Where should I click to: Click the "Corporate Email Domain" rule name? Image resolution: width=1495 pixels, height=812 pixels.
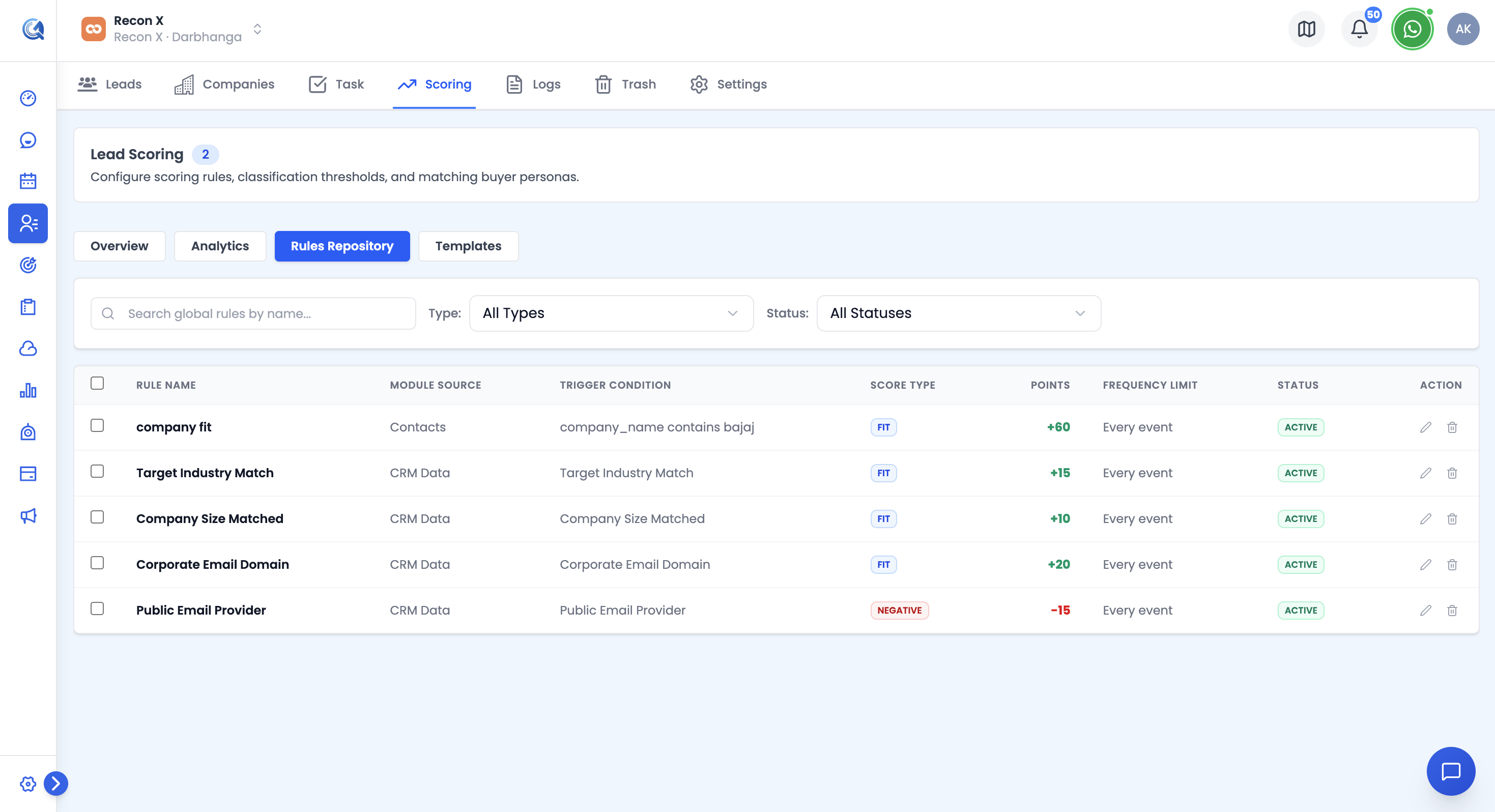[x=212, y=565]
